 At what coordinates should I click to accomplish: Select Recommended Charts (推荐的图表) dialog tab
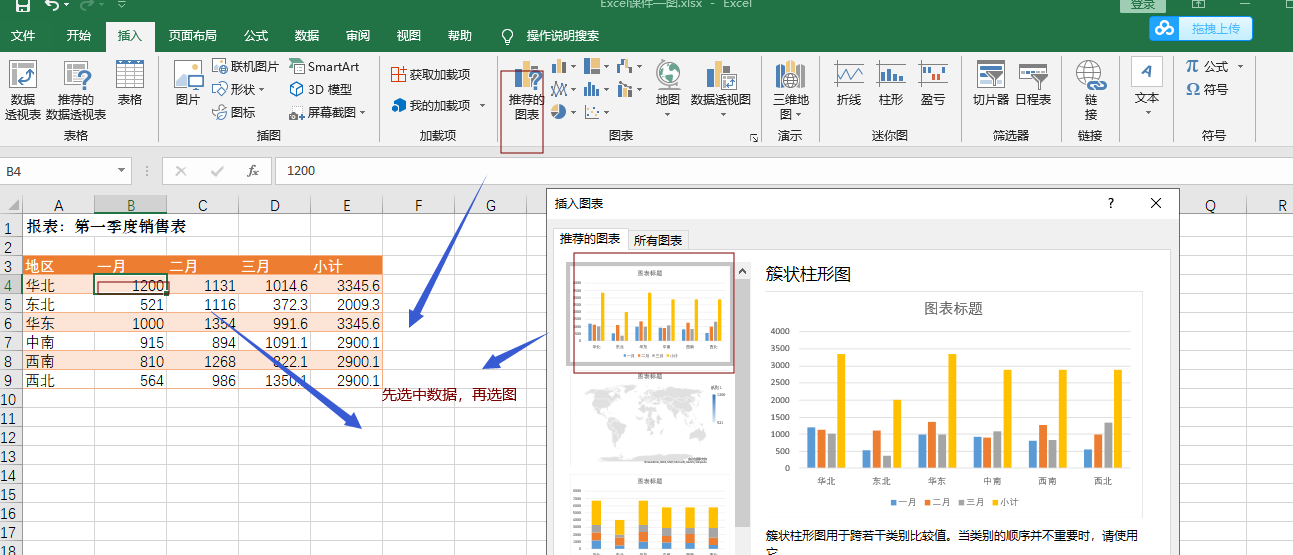(590, 239)
